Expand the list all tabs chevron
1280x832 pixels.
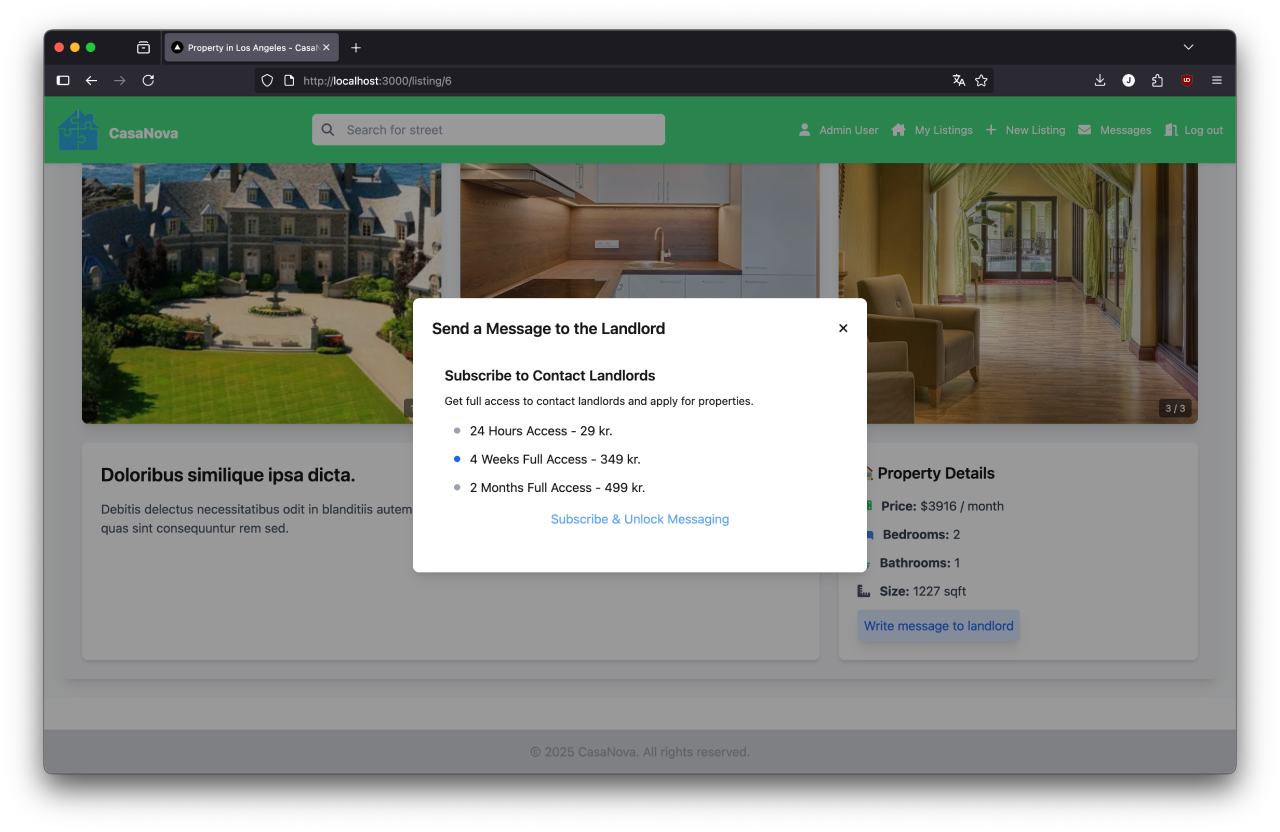pyautogui.click(x=1188, y=47)
